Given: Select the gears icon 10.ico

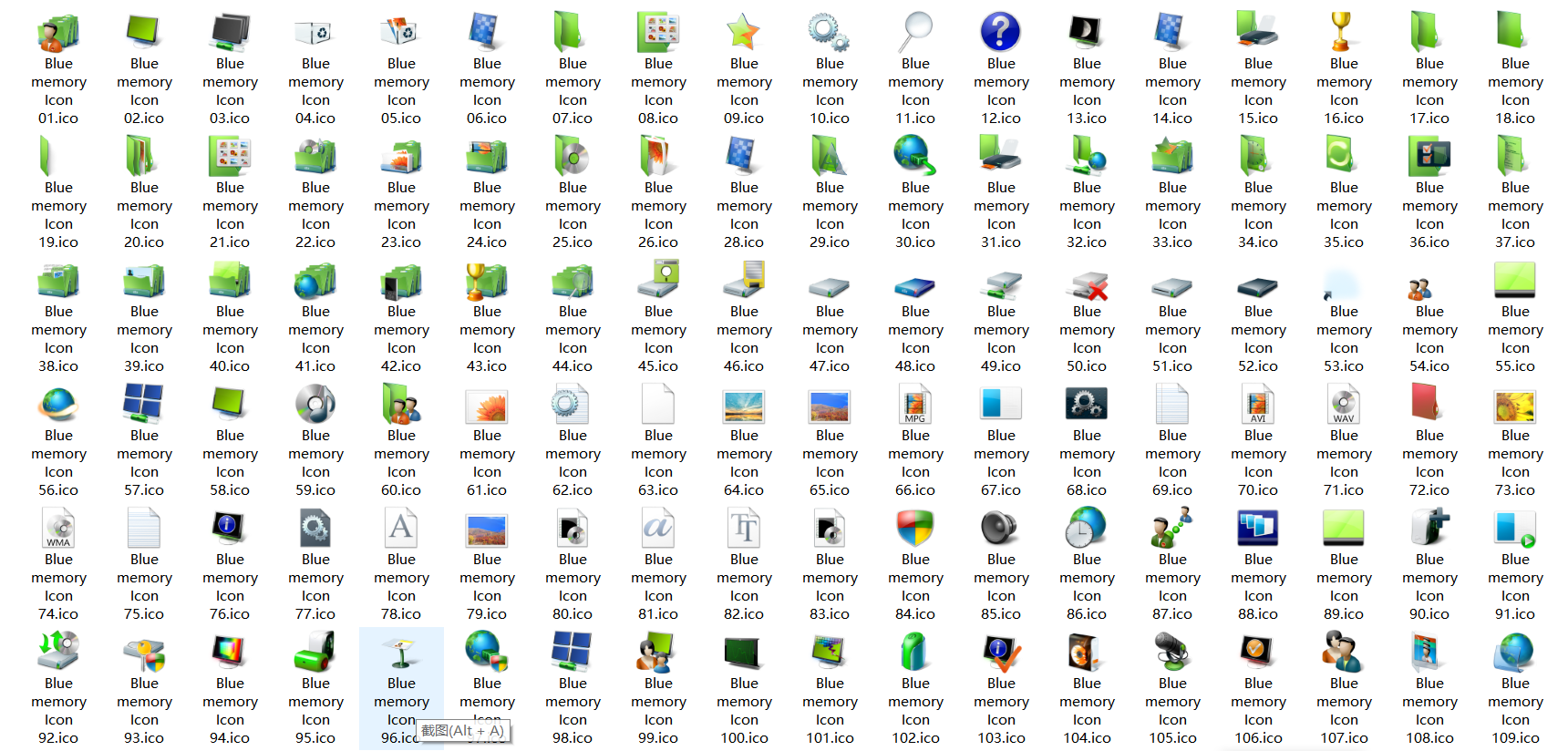Looking at the screenshot, I should (829, 33).
